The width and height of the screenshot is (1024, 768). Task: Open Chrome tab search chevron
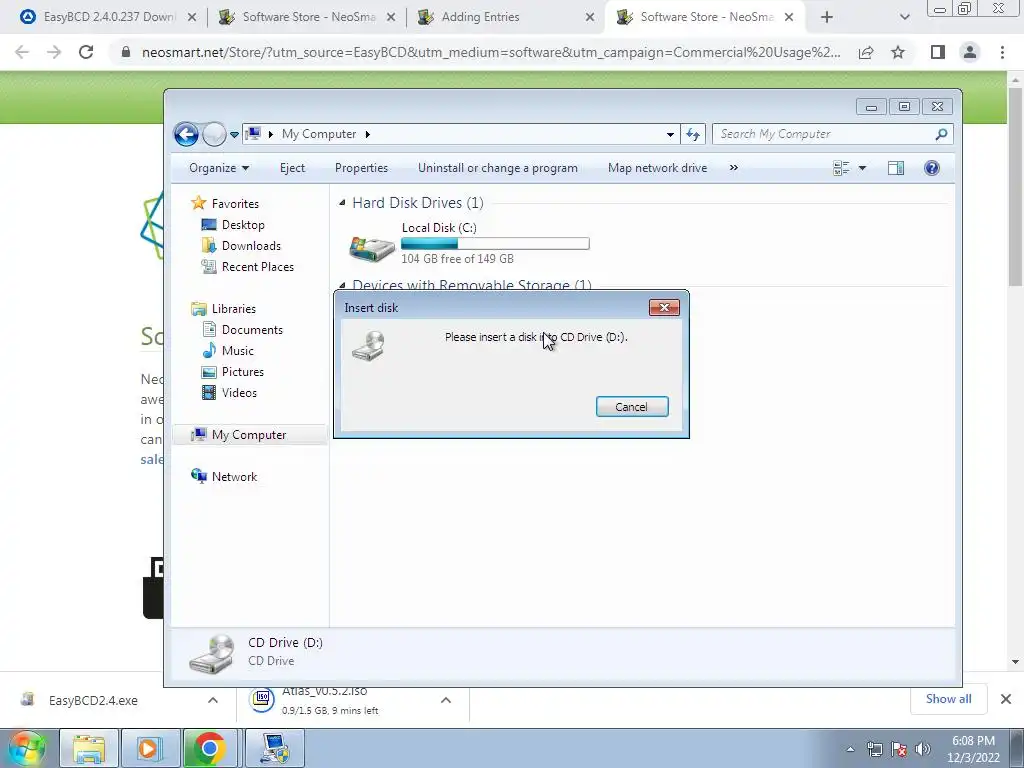904,18
